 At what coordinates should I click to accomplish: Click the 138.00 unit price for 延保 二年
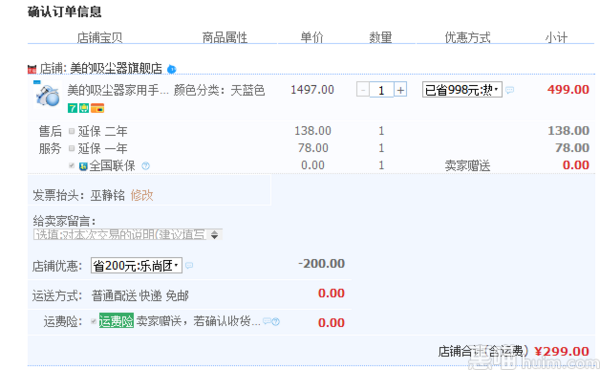[x=313, y=131]
